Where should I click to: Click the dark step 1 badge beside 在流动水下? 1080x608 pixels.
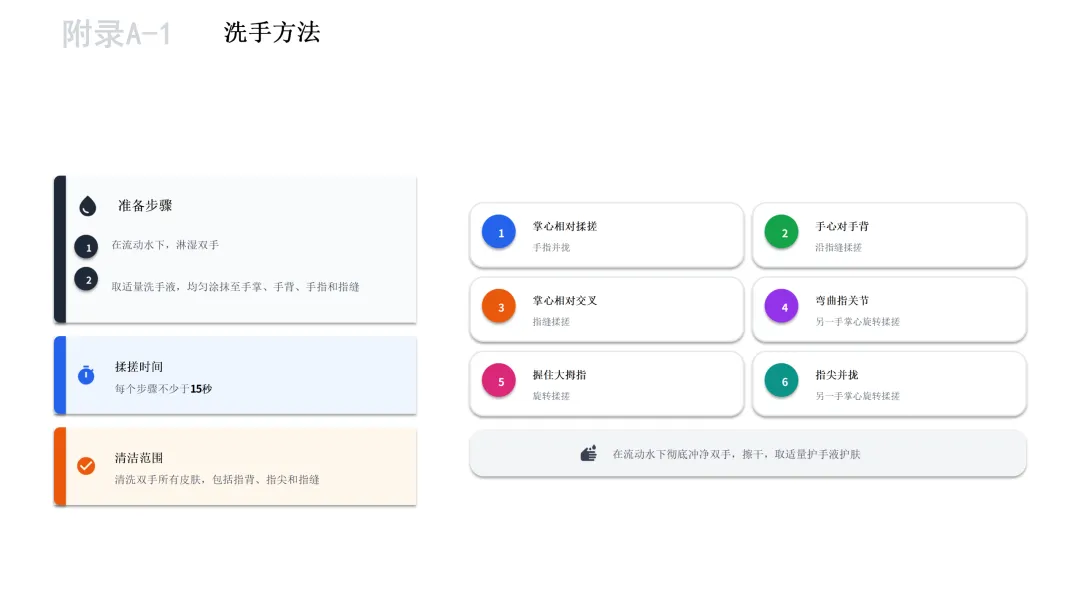click(x=87, y=247)
